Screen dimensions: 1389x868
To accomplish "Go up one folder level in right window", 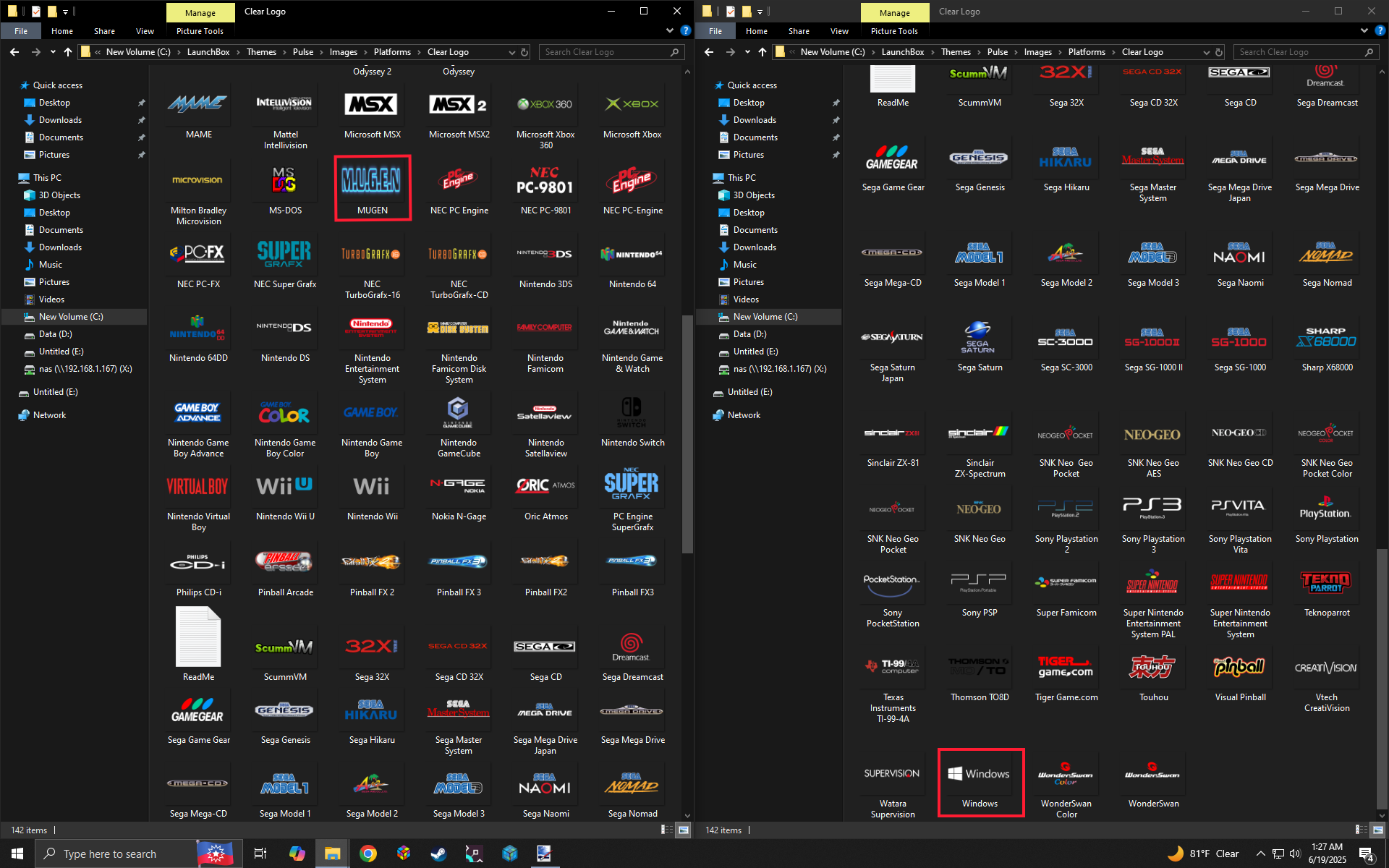I will click(x=763, y=52).
